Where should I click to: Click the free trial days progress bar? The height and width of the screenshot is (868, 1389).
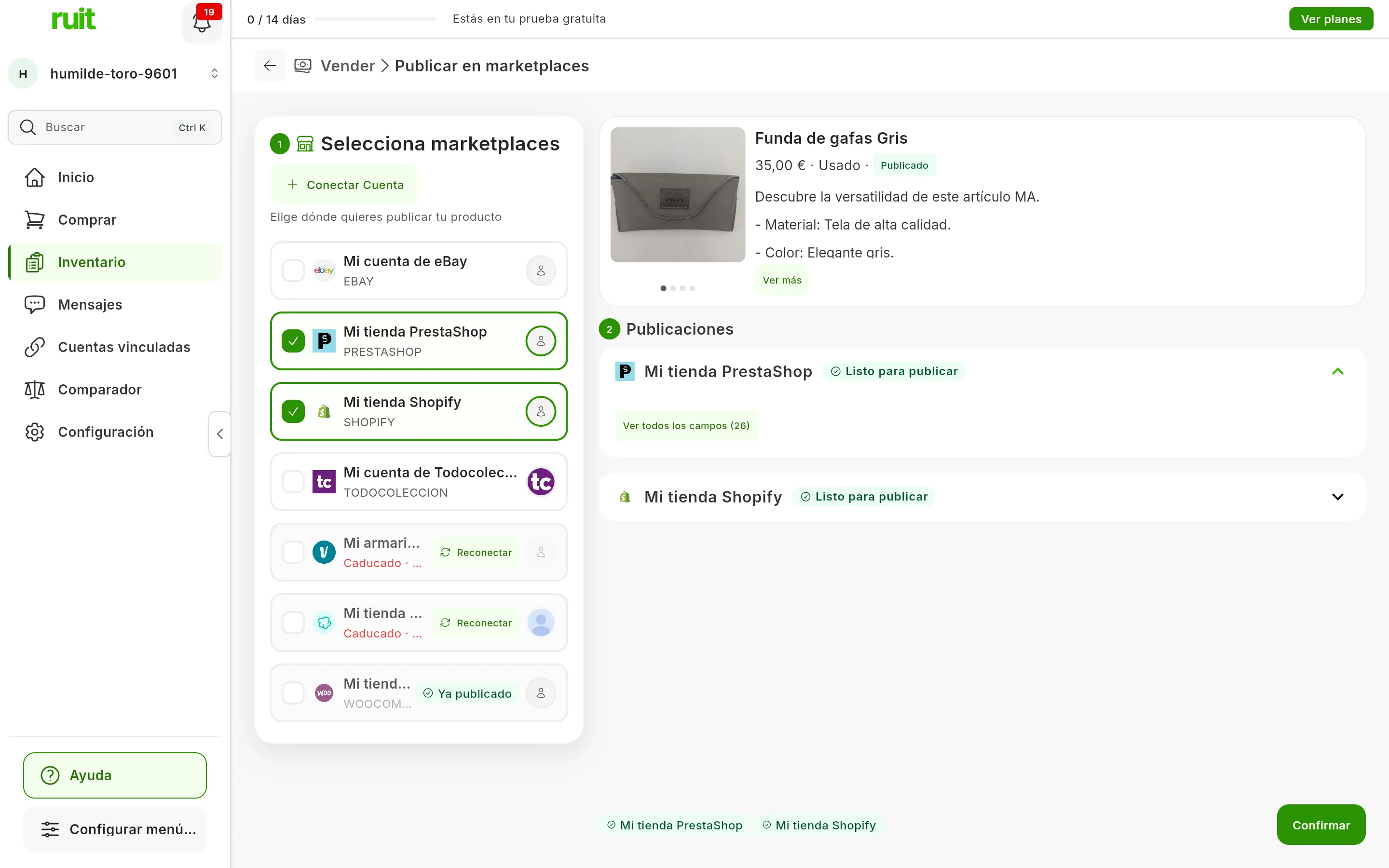tap(375, 19)
